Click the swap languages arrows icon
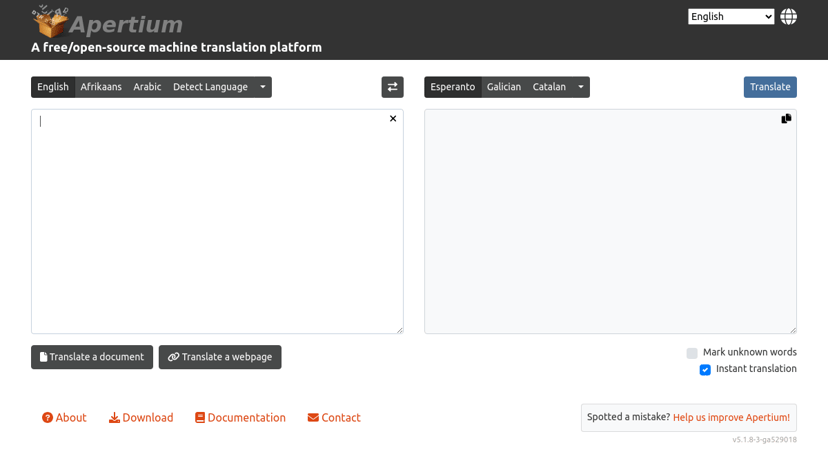 point(392,87)
